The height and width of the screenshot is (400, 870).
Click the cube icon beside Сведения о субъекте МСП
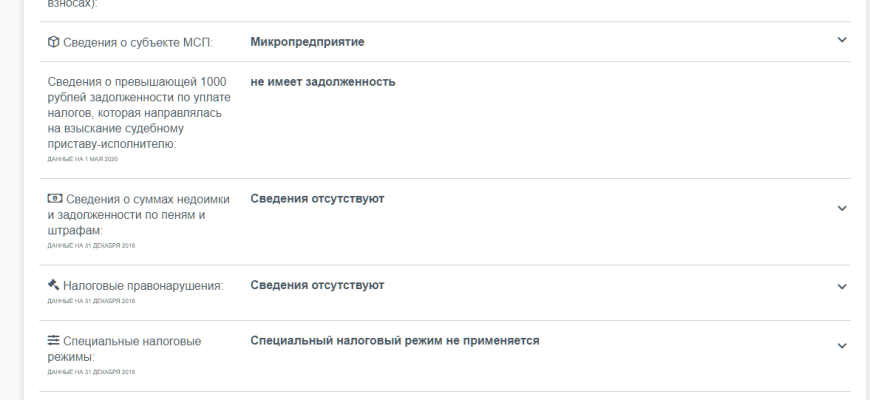(x=54, y=42)
